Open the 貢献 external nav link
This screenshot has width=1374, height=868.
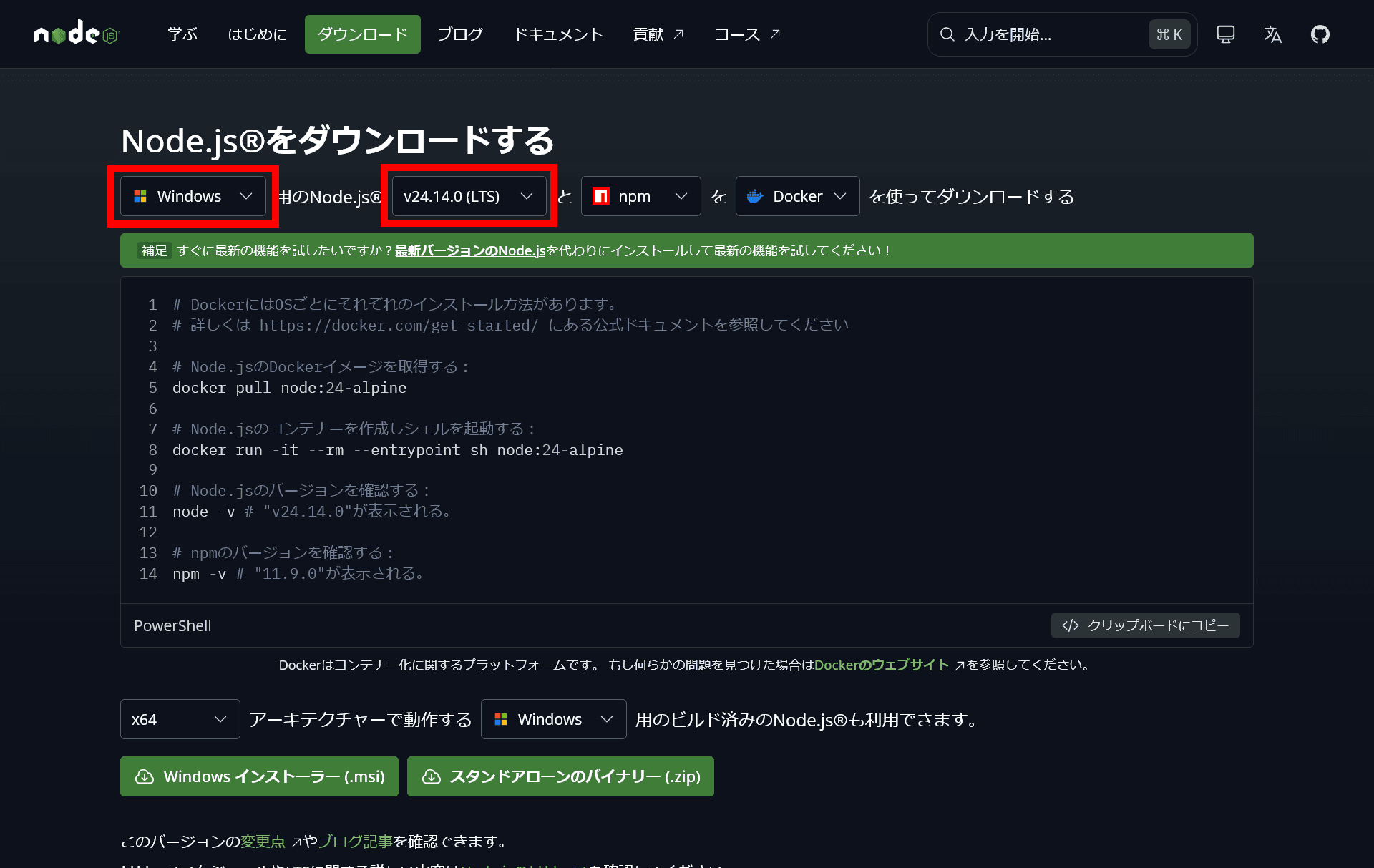coord(658,34)
